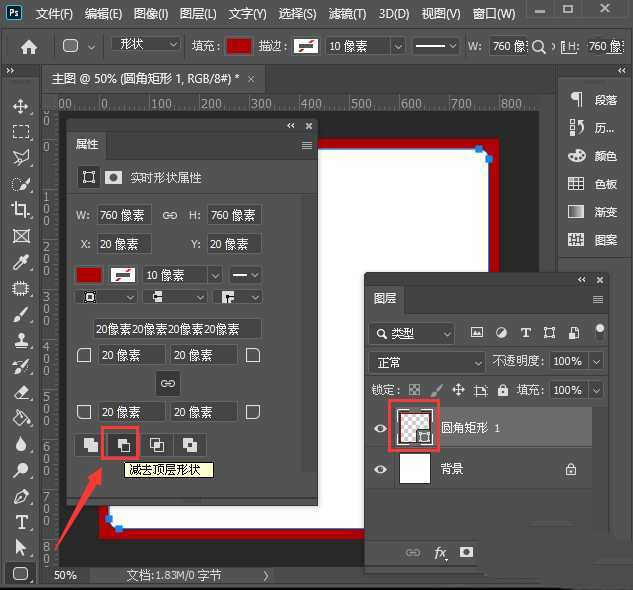The width and height of the screenshot is (633, 590).
Task: Select the Zoom tool in toolbar
Action: (x=21, y=470)
